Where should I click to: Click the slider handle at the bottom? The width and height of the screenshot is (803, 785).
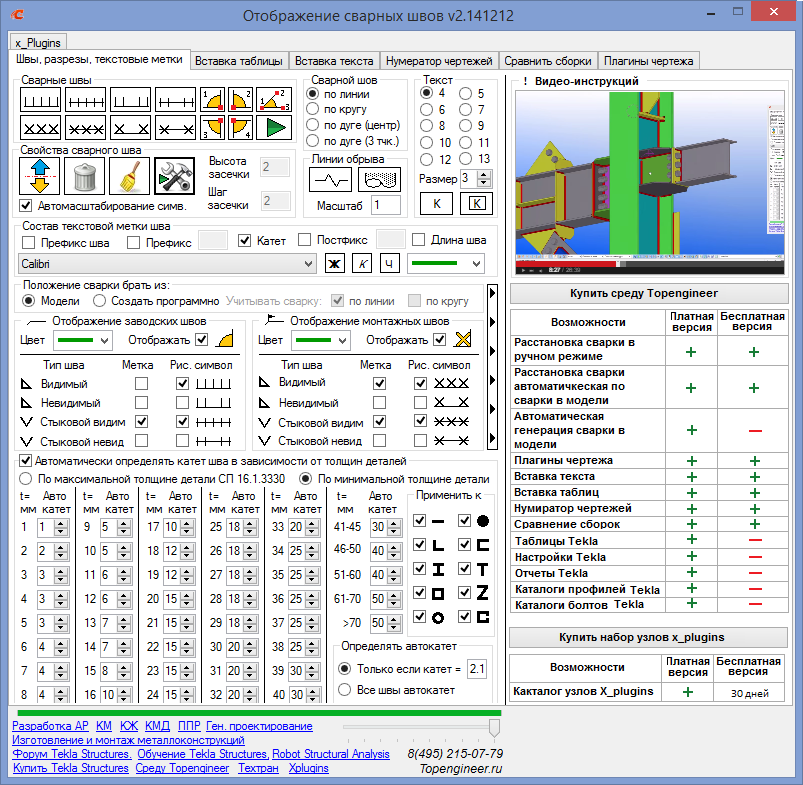[494, 727]
